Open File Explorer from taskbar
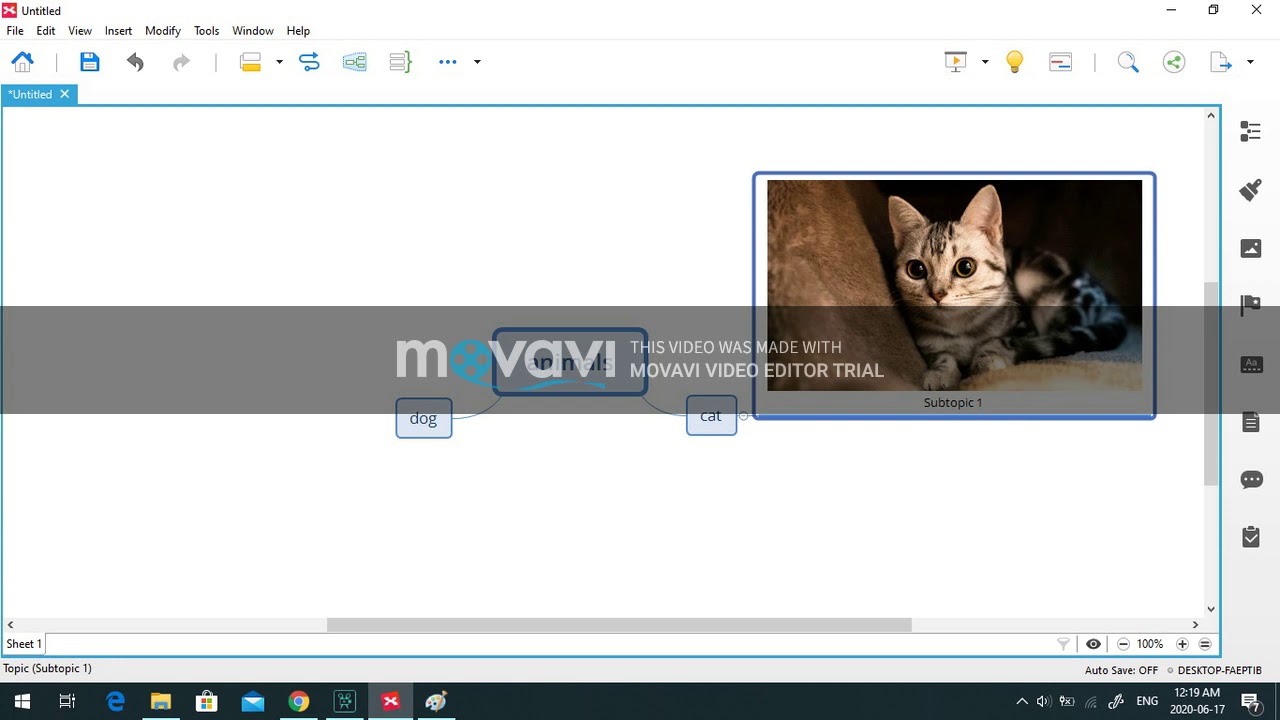The width and height of the screenshot is (1280, 720). tap(161, 701)
